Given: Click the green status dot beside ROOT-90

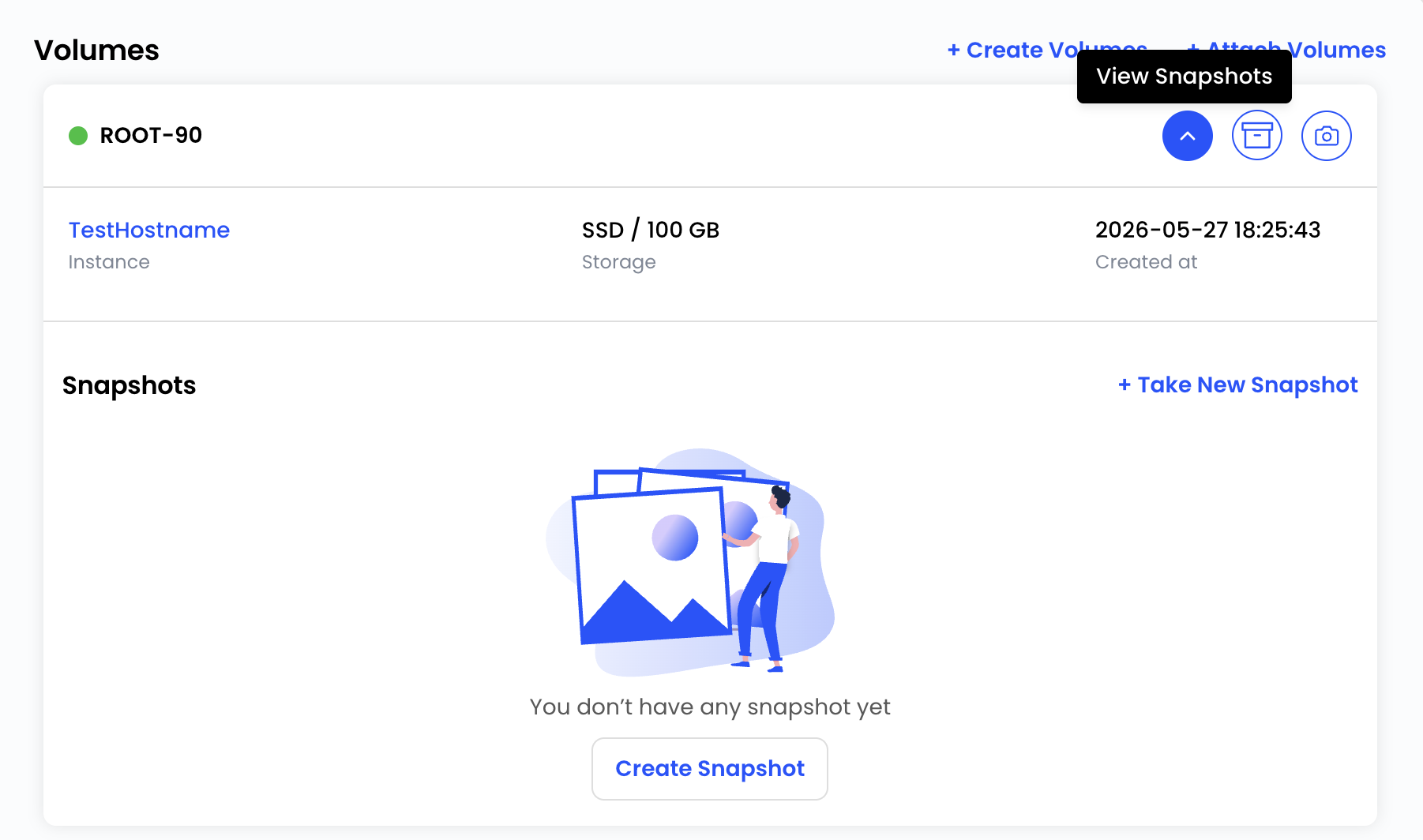Looking at the screenshot, I should coord(78,136).
